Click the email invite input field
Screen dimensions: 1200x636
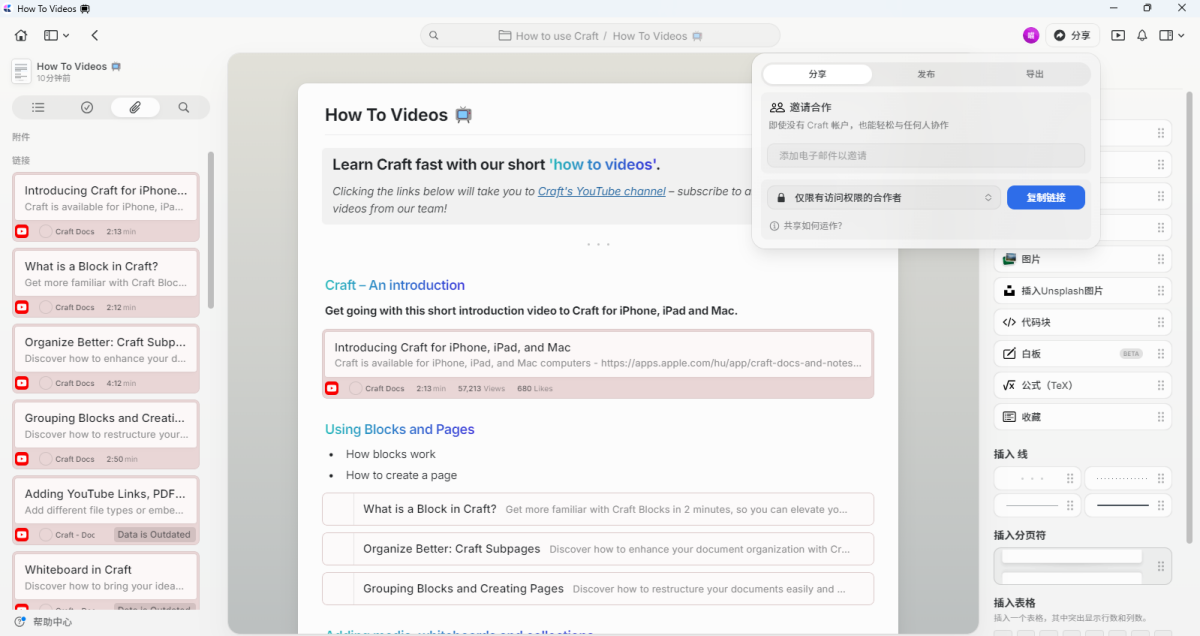925,156
